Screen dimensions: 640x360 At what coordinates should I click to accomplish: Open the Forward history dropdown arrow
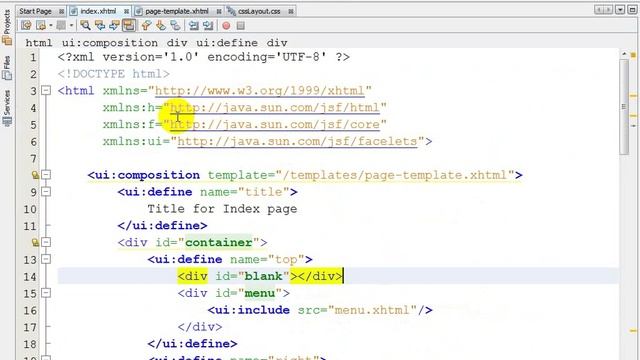(x=71, y=26)
